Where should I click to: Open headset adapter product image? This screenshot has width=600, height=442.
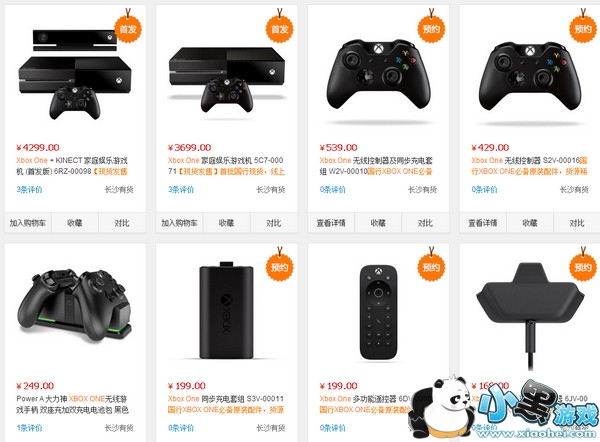(530, 316)
